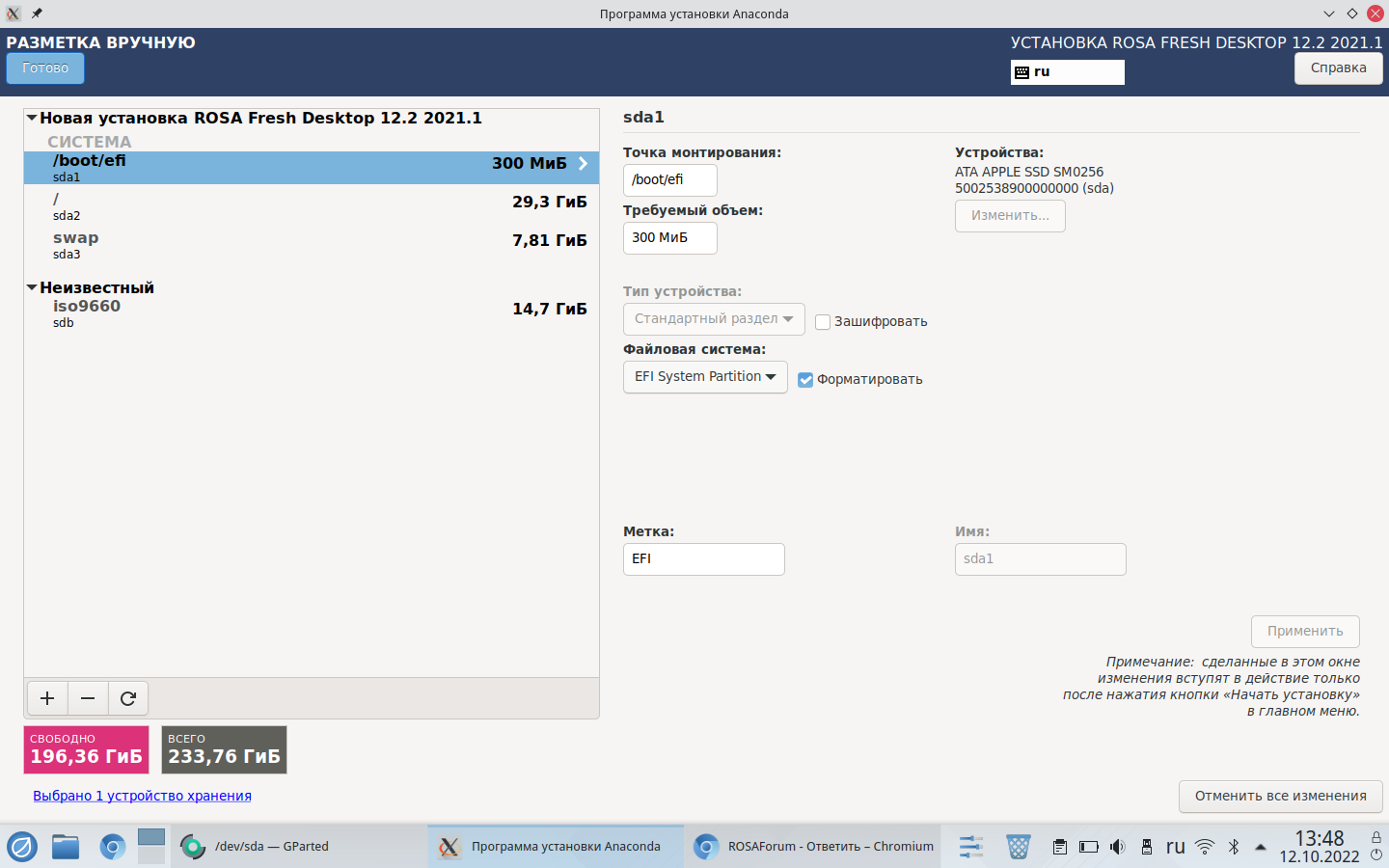Open the Выбрано 1 устройство хранения link
This screenshot has width=1389, height=868.
pos(142,796)
